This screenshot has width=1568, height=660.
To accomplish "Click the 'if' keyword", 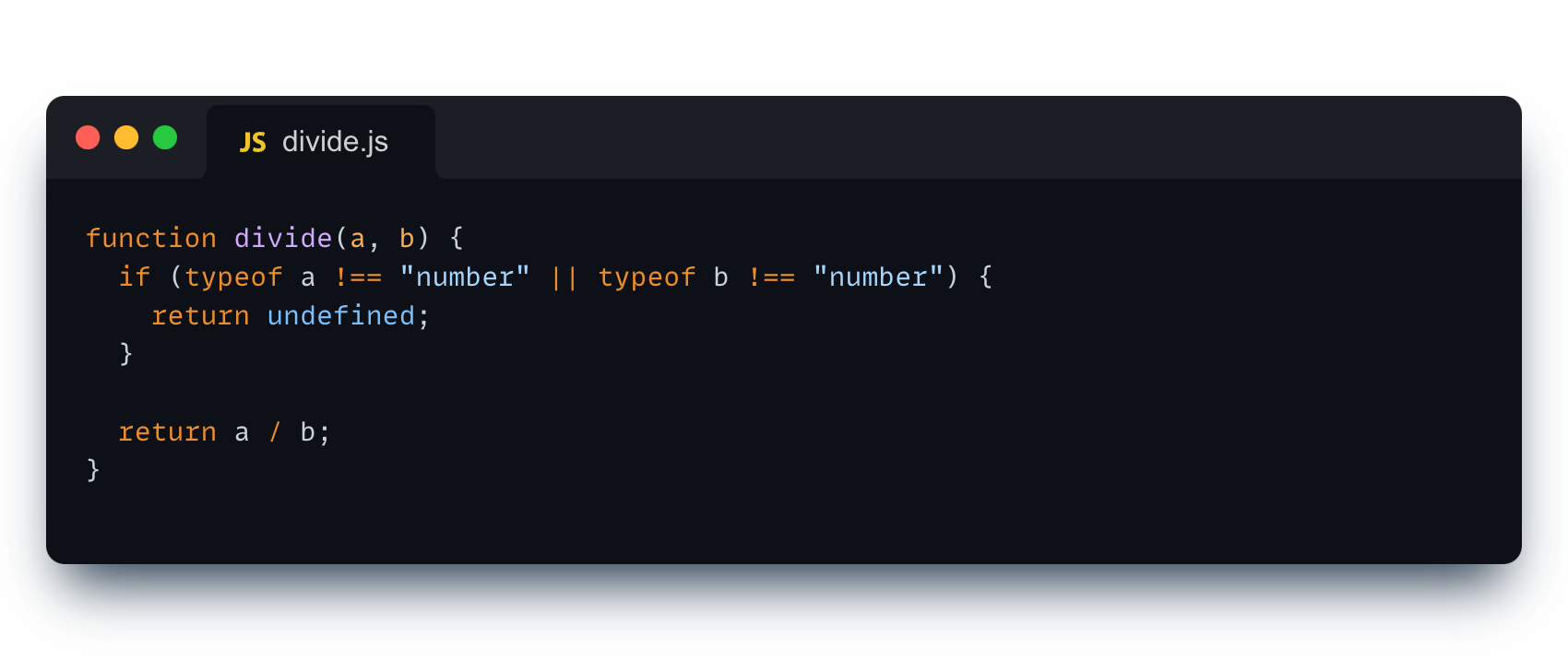I will (x=134, y=277).
